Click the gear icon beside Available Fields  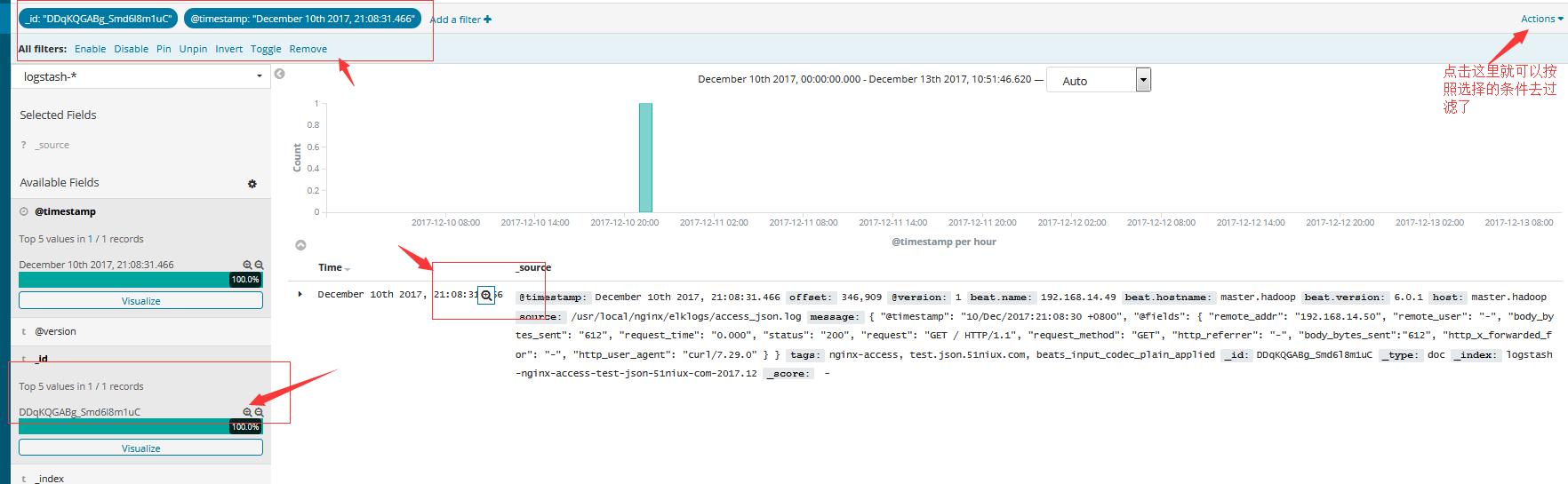[252, 184]
